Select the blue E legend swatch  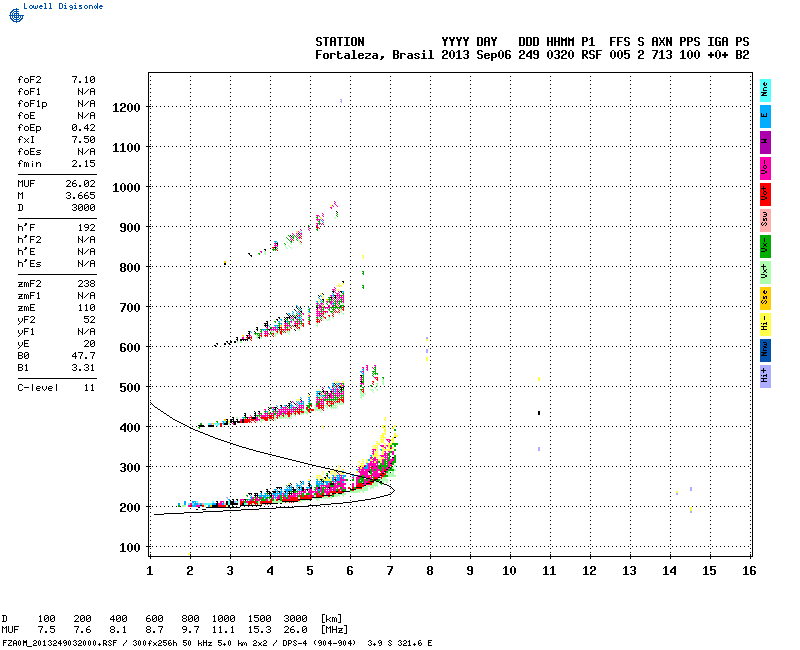[x=765, y=117]
